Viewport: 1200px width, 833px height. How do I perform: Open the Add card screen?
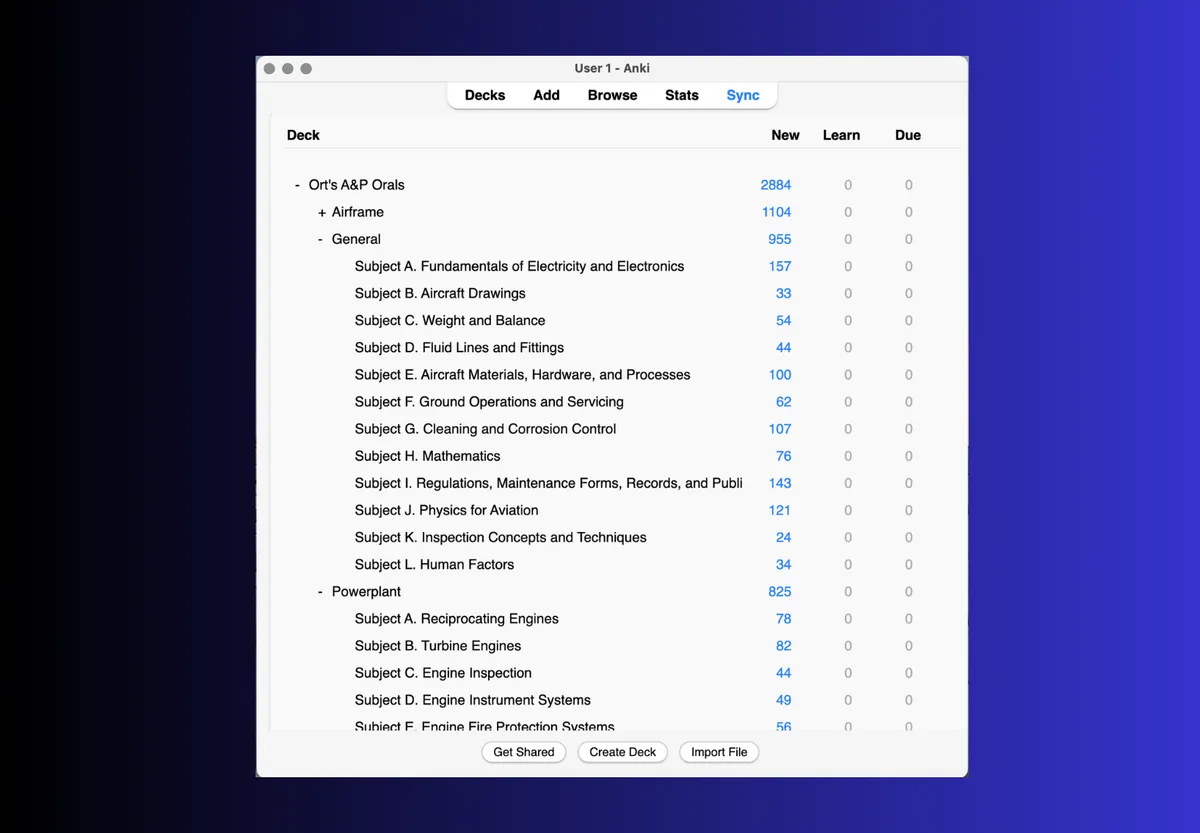point(546,95)
